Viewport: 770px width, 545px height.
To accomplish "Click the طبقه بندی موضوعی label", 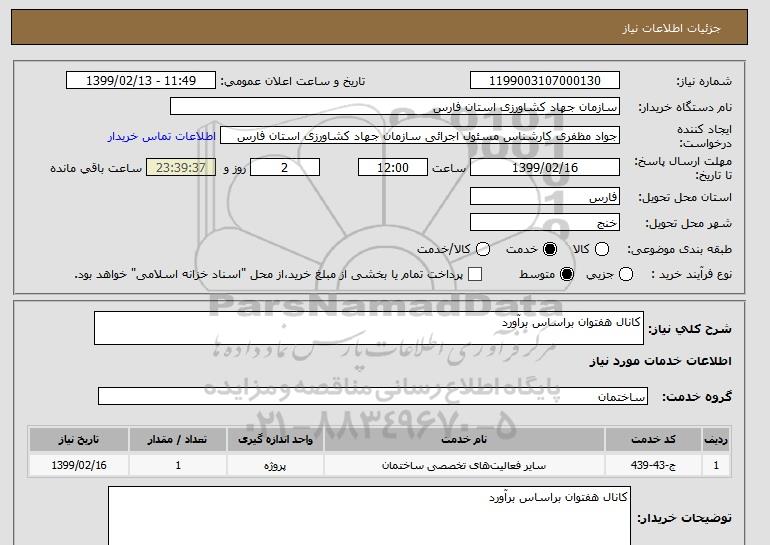I will click(x=680, y=249).
